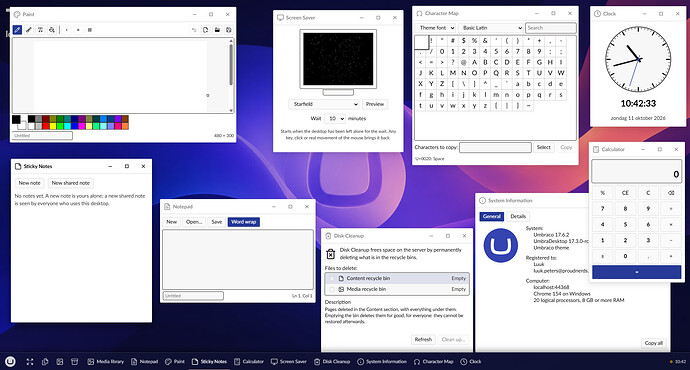Click the Content recycle bin row
The image size is (690, 370).
coord(397,278)
